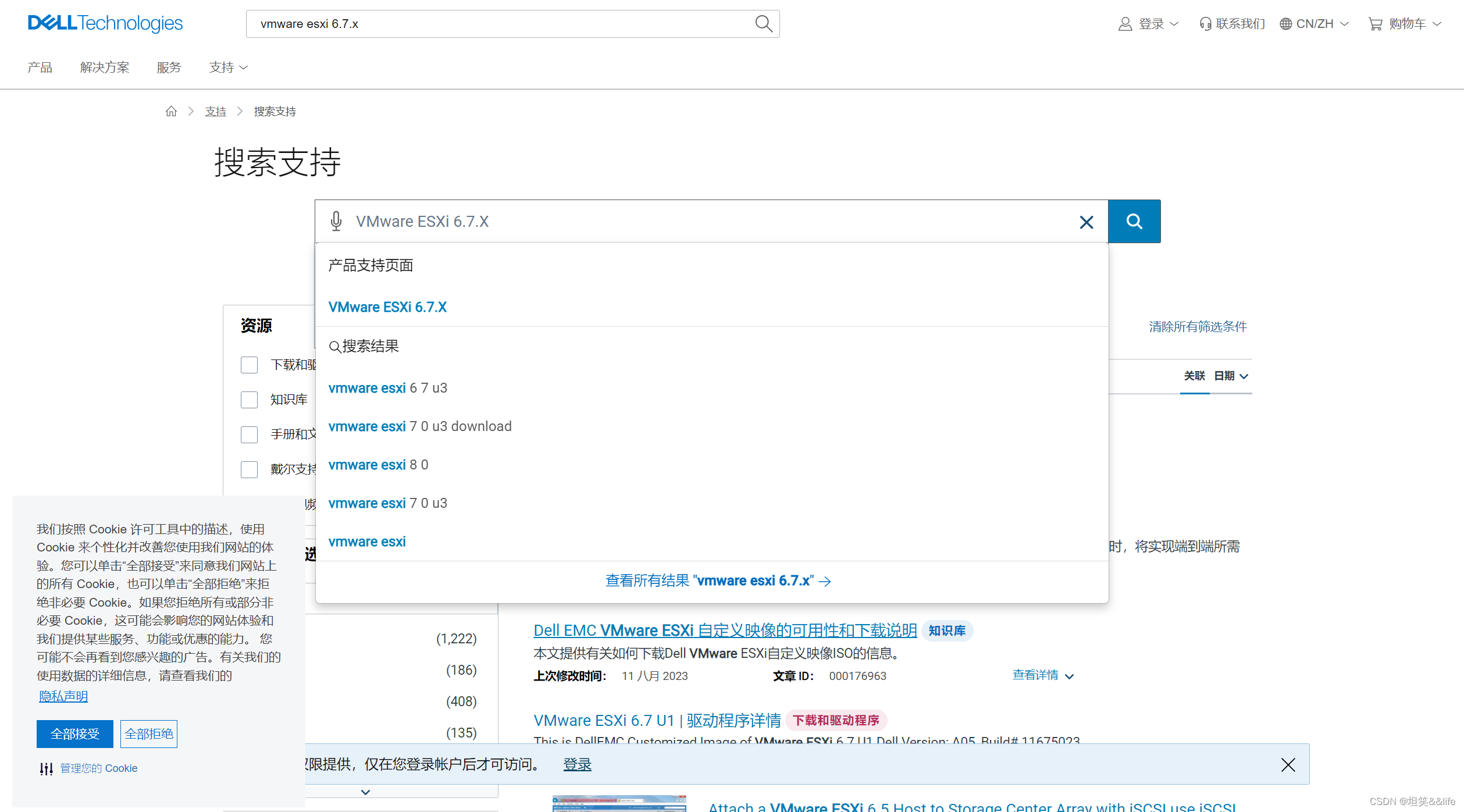
Task: Click the (408) filter count
Action: click(461, 701)
